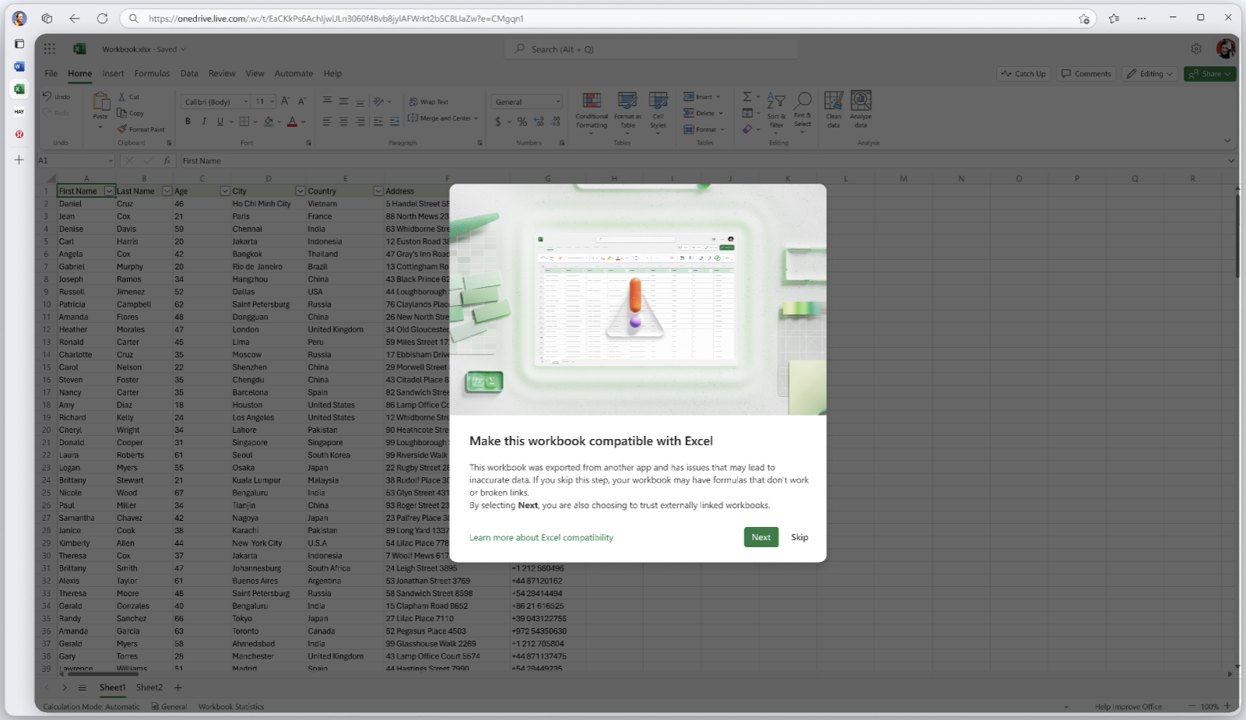Screen dimensions: 1246x720
Task: Switch to the Formulas ribbon tab
Action: click(x=152, y=73)
